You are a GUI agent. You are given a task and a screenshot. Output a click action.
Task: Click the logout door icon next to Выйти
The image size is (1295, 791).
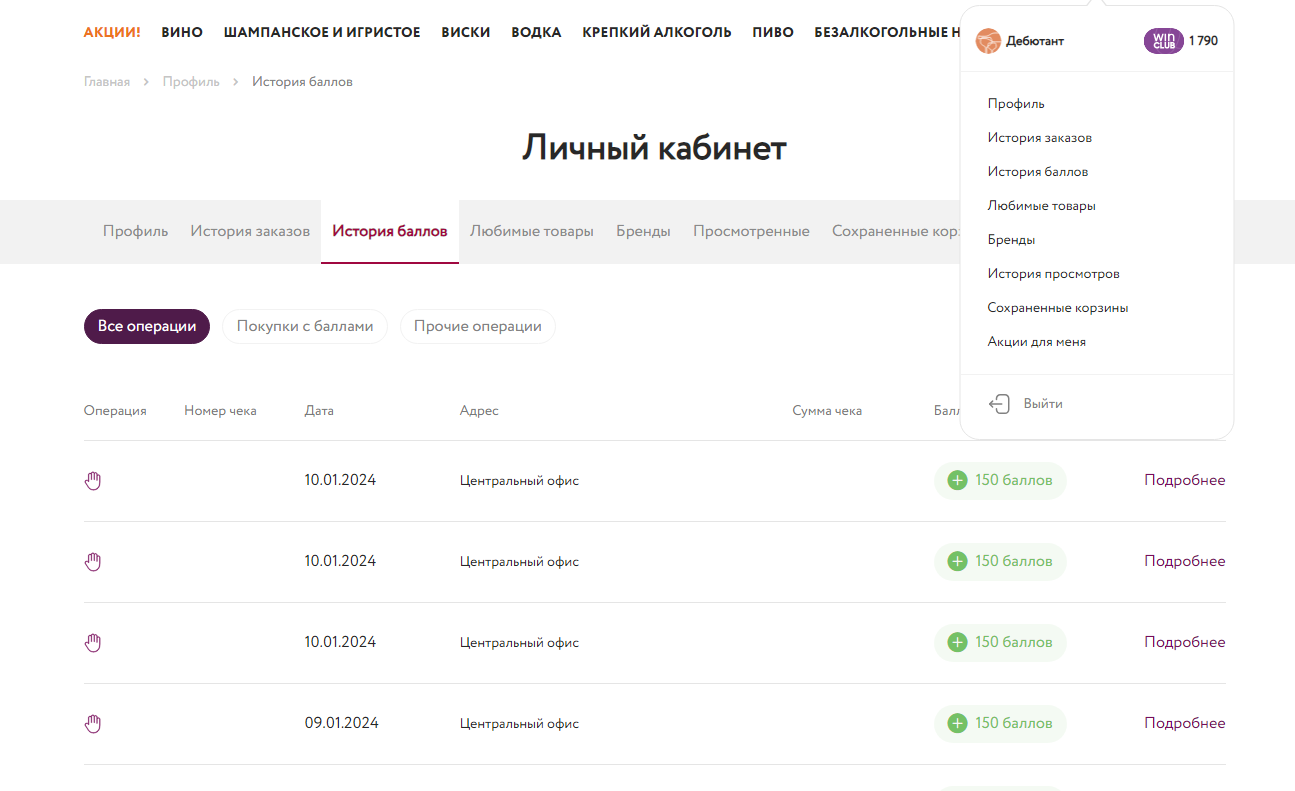999,404
